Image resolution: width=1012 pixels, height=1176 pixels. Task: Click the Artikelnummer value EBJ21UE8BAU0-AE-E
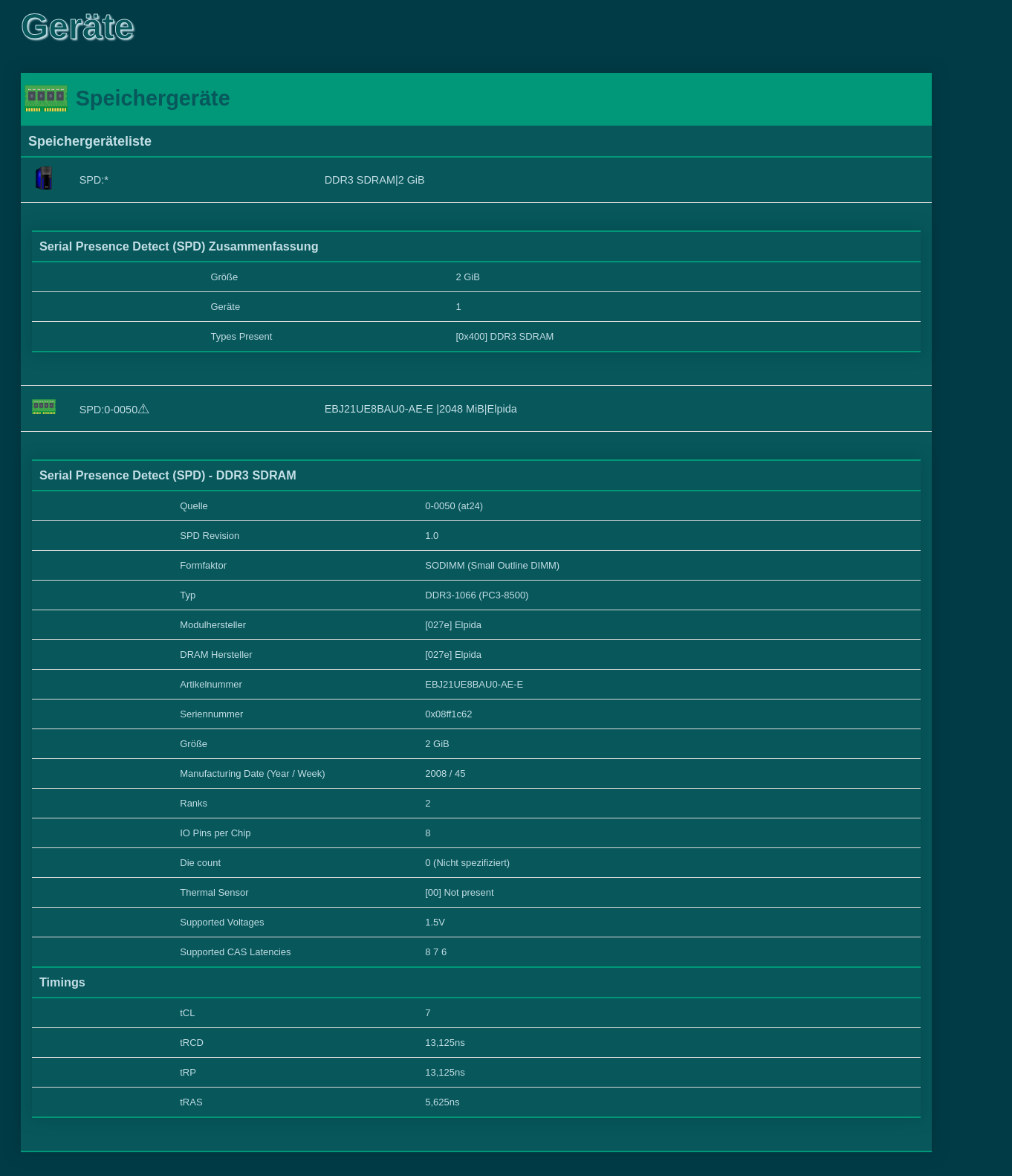click(474, 685)
